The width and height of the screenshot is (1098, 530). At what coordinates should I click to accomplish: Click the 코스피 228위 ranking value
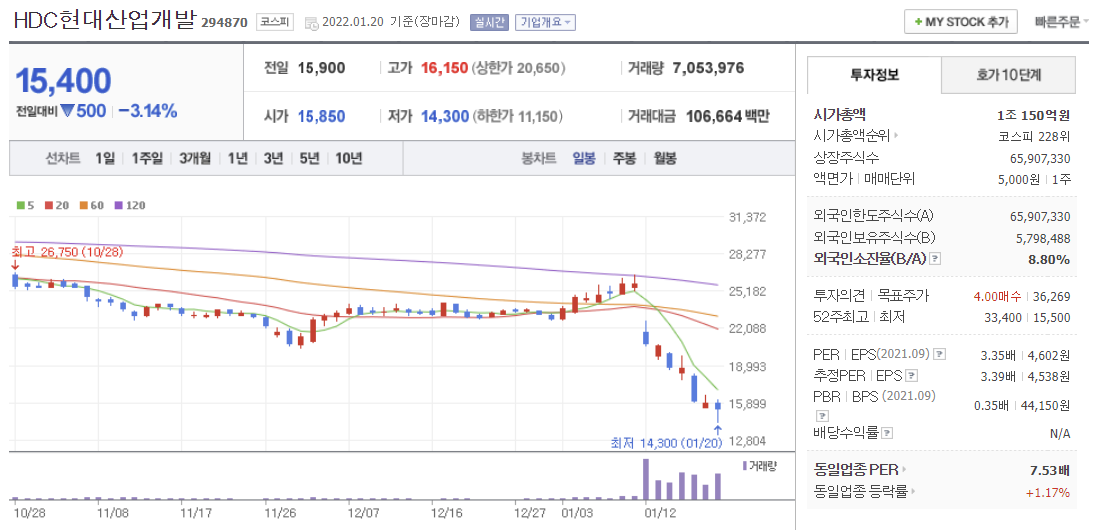pos(1034,137)
